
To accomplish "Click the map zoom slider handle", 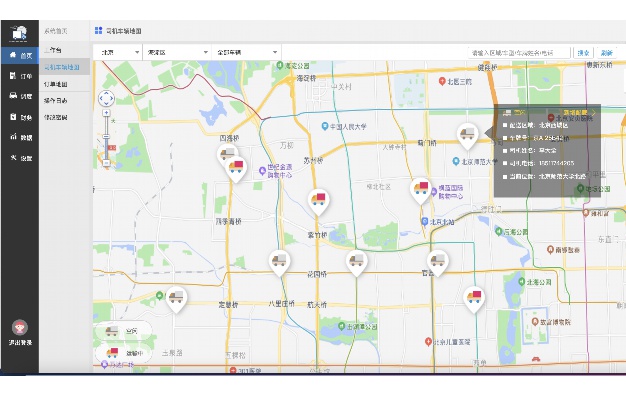I will 106,137.
